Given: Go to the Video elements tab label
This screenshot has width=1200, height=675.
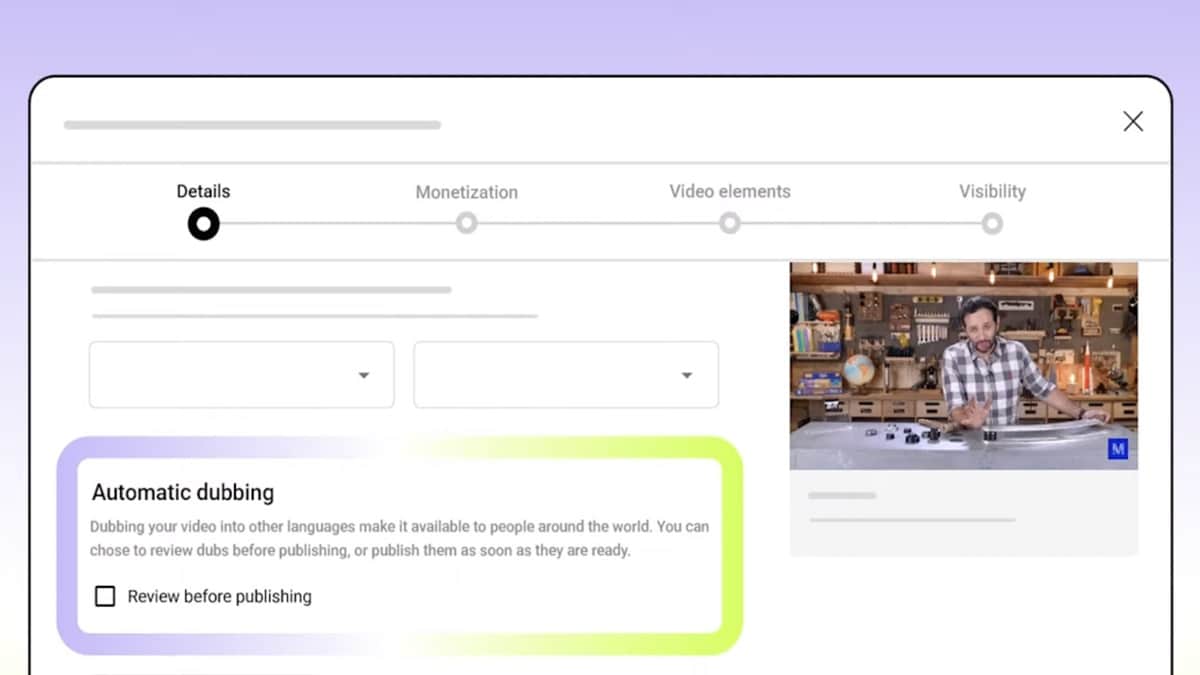Looking at the screenshot, I should (730, 191).
